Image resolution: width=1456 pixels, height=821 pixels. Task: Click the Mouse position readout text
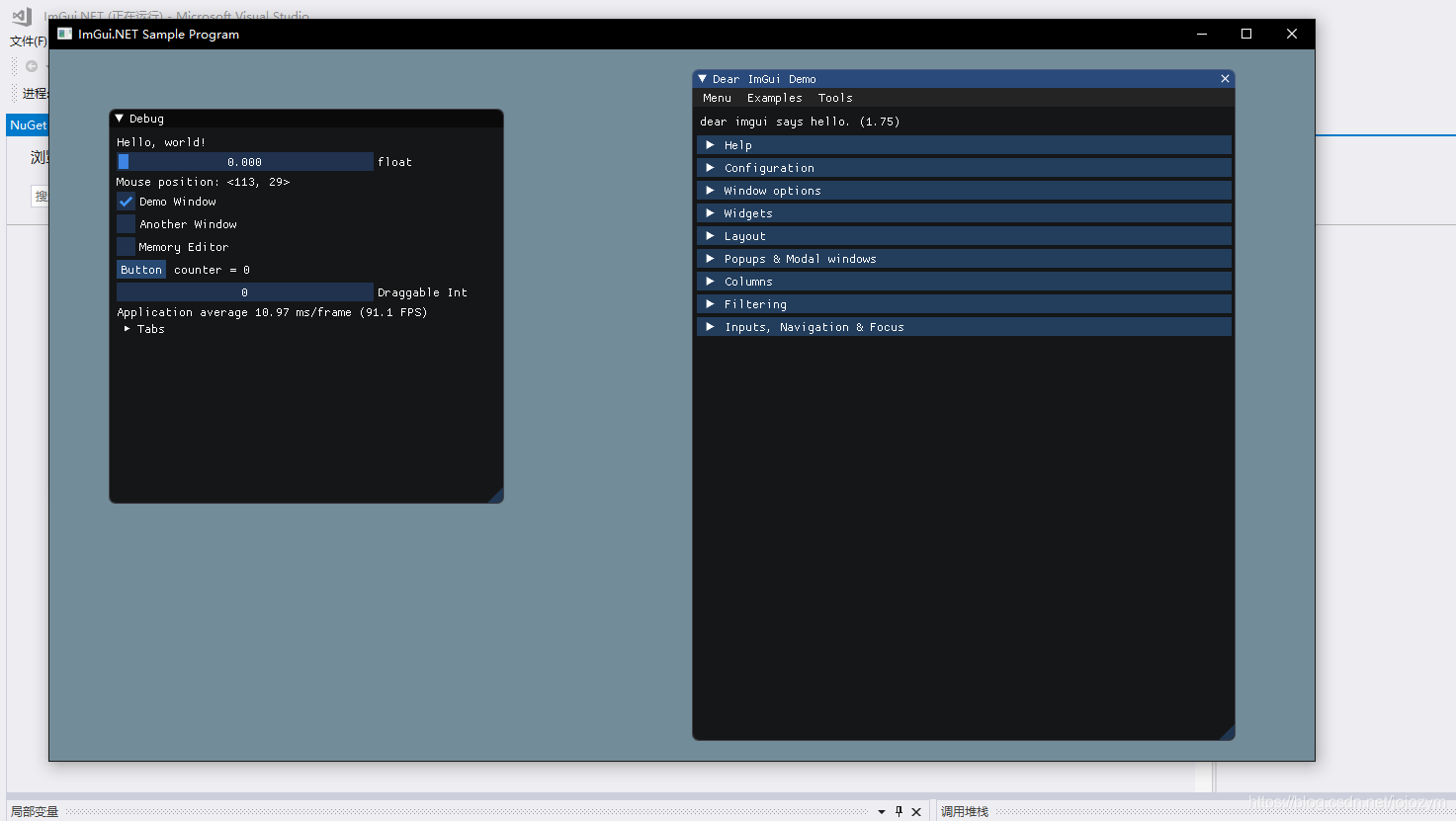(203, 182)
